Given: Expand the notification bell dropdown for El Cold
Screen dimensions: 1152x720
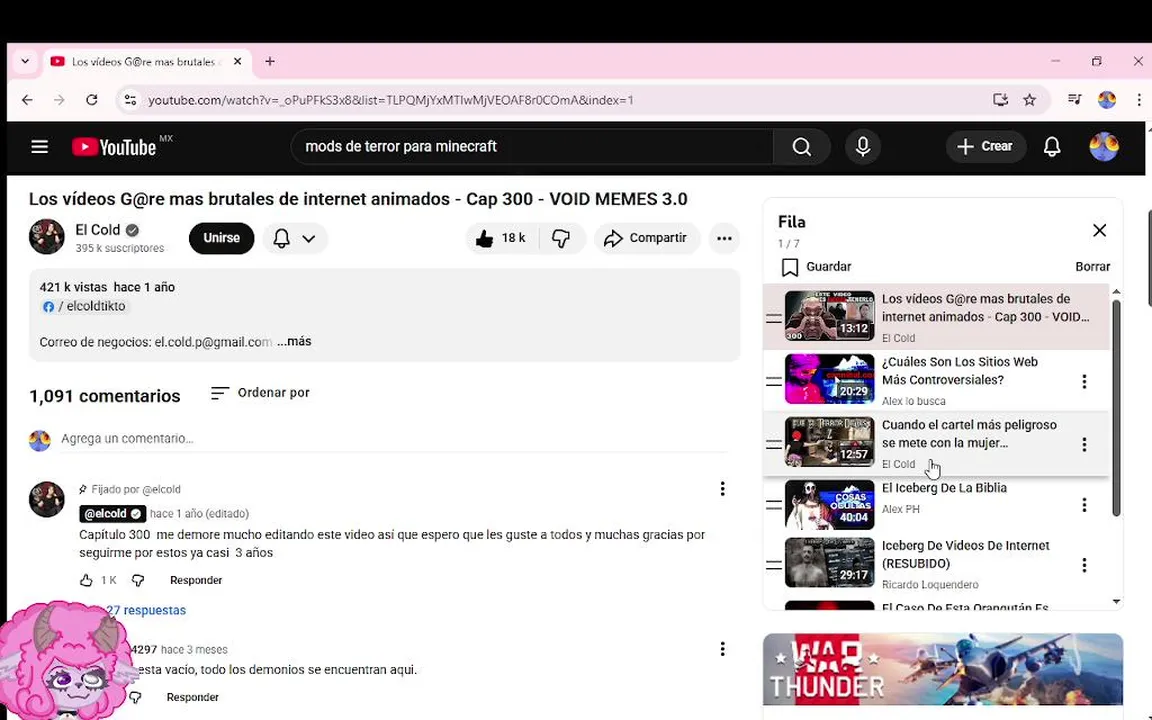Looking at the screenshot, I should tap(295, 238).
